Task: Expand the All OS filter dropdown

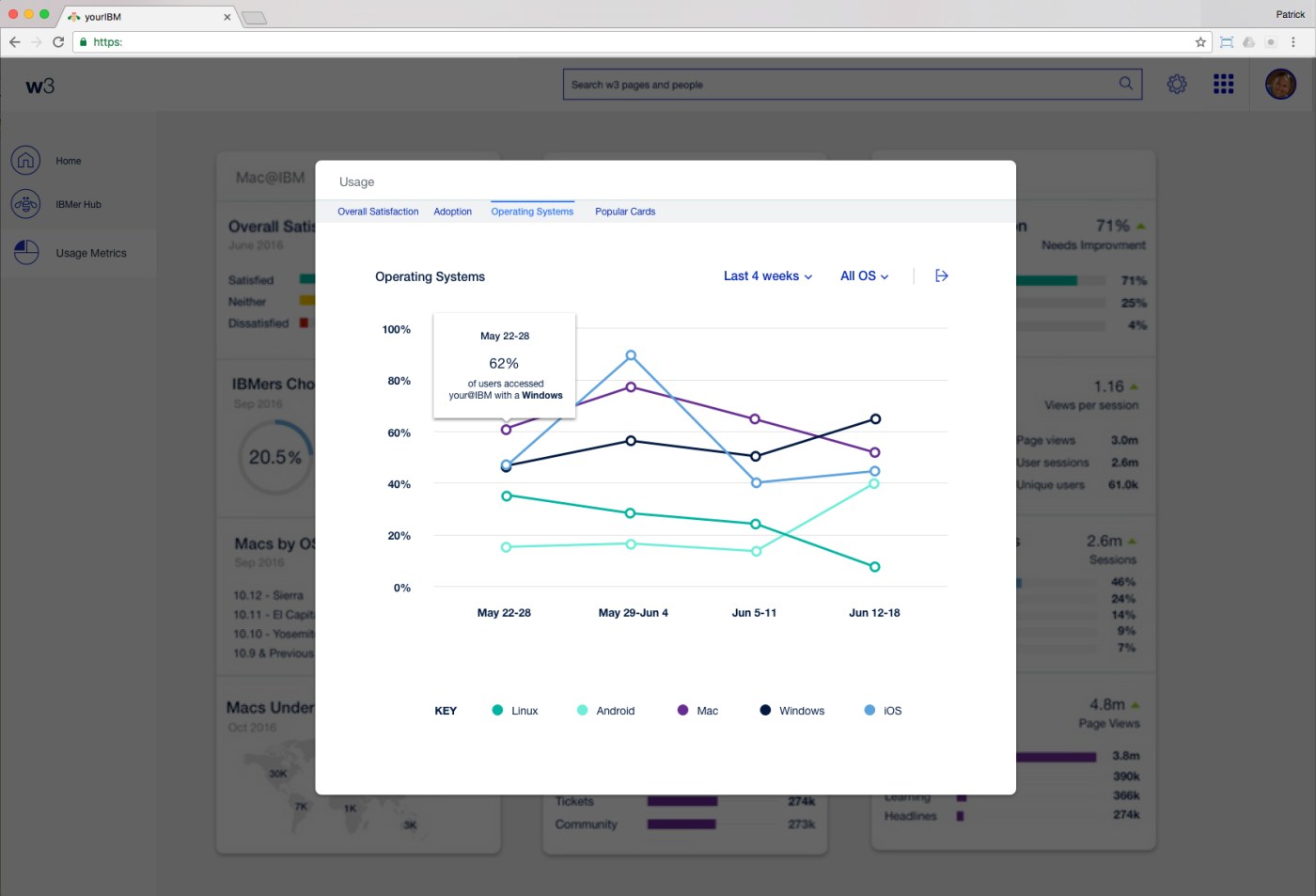Action: pos(864,276)
